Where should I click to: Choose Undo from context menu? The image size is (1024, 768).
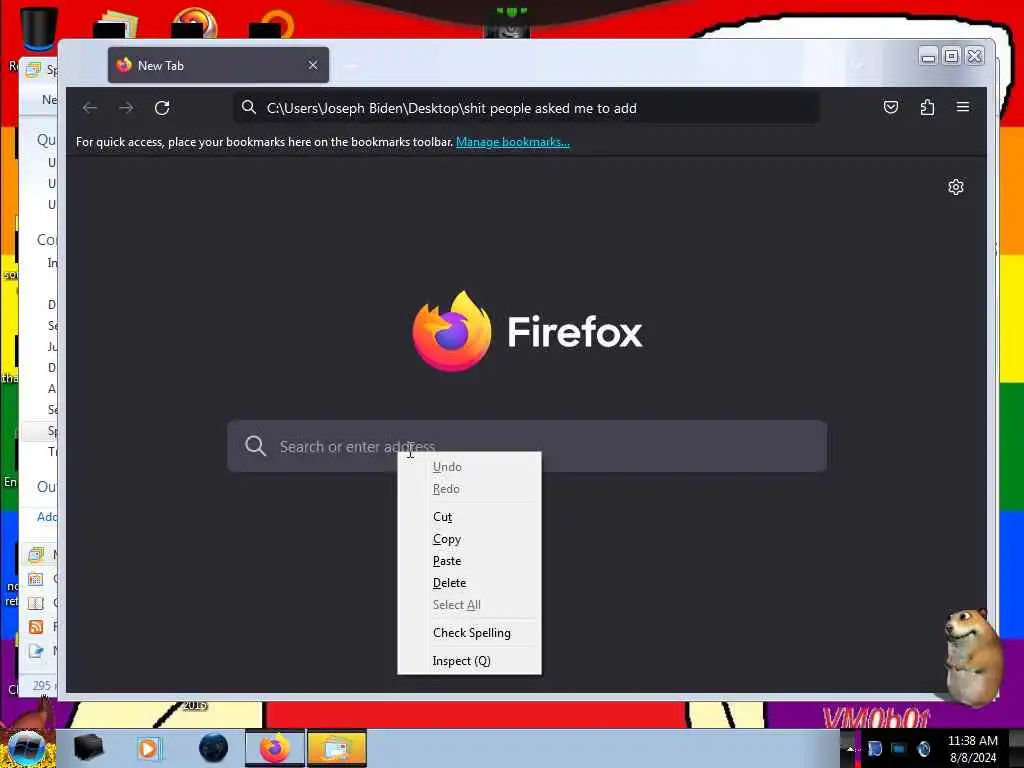(470, 467)
